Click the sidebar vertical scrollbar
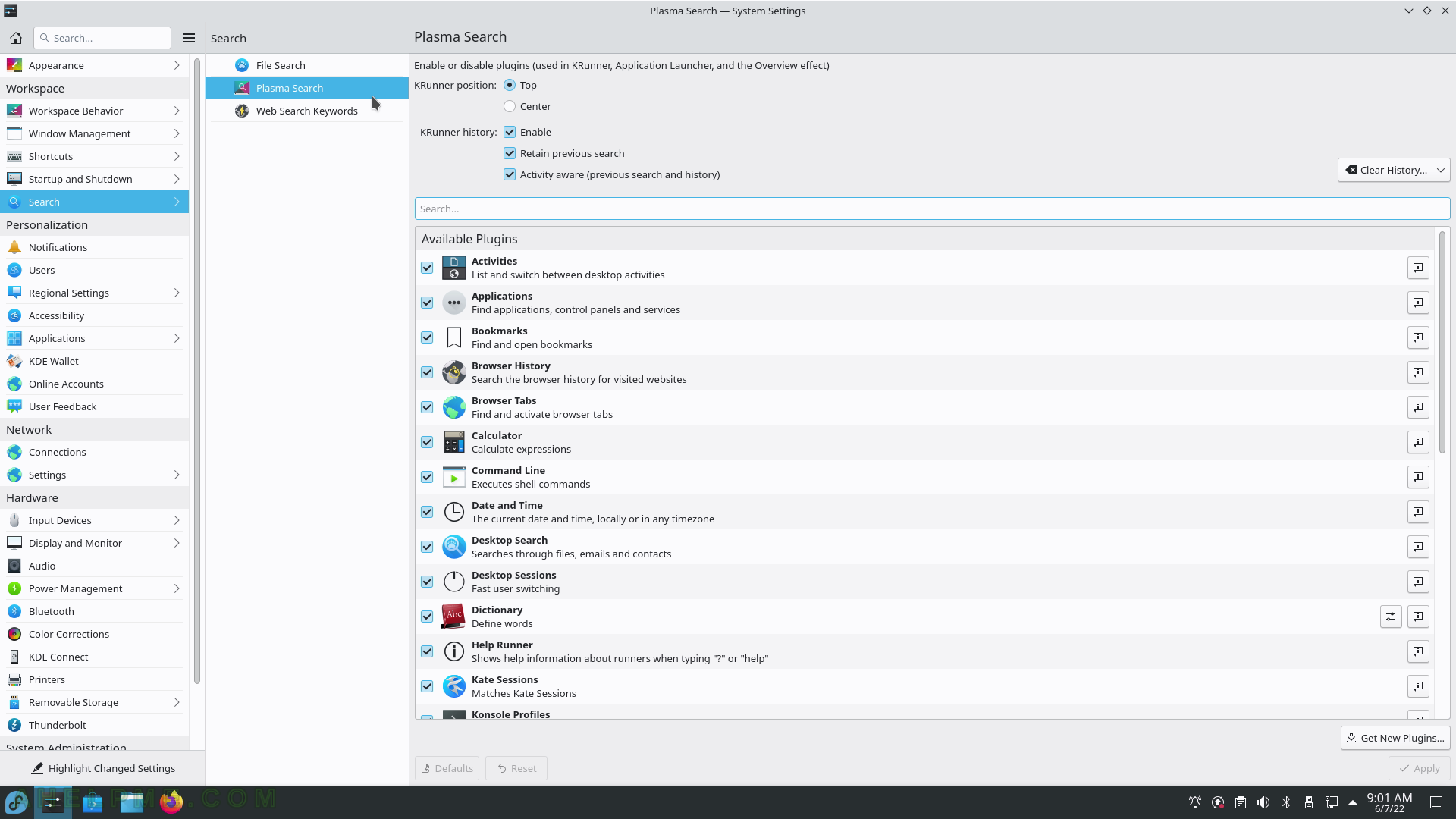The width and height of the screenshot is (1456, 819). click(197, 371)
